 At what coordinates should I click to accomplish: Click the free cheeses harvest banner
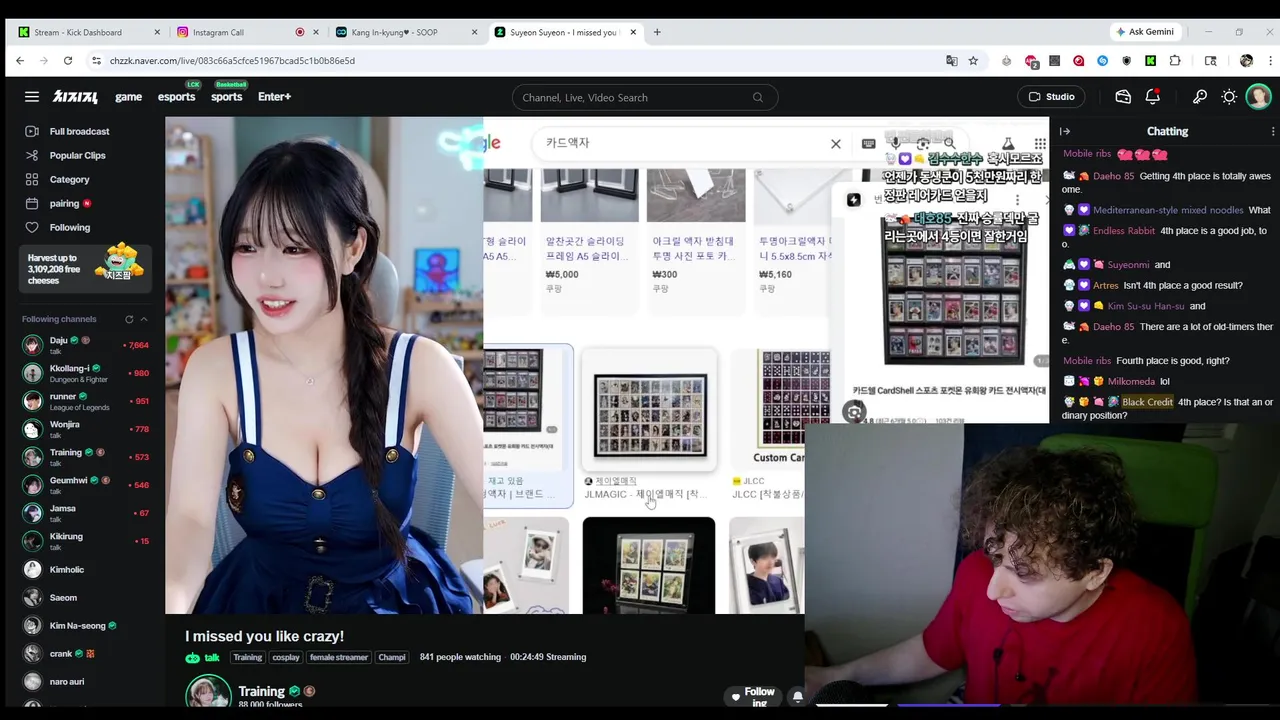(x=86, y=268)
